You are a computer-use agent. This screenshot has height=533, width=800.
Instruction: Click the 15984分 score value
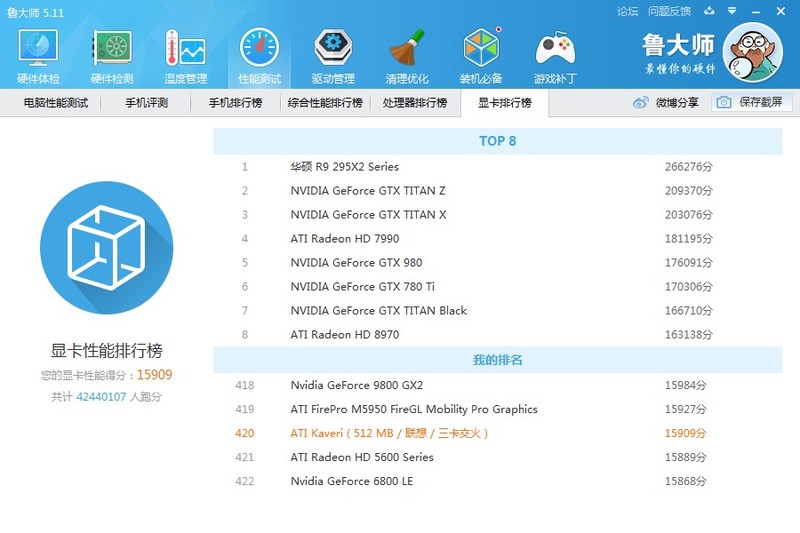[x=685, y=385]
